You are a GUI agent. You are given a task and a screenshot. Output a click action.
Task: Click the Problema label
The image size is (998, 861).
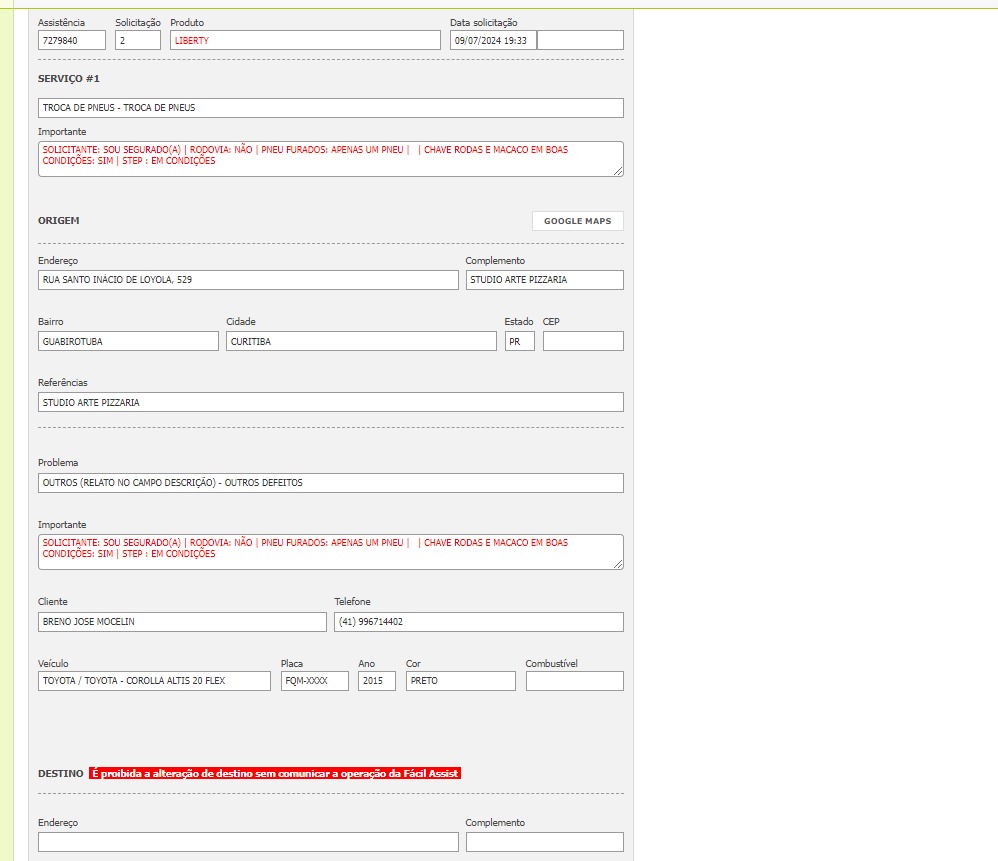pos(58,463)
